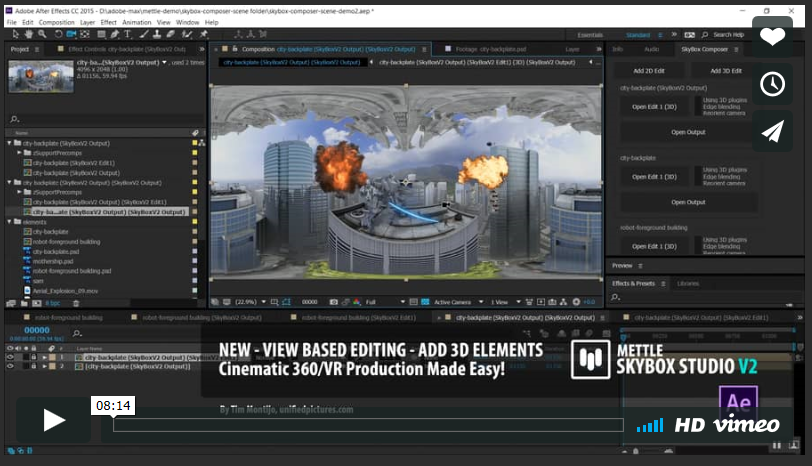The image size is (812, 466).
Task: Switch to the Audio panel tab
Action: pos(651,49)
